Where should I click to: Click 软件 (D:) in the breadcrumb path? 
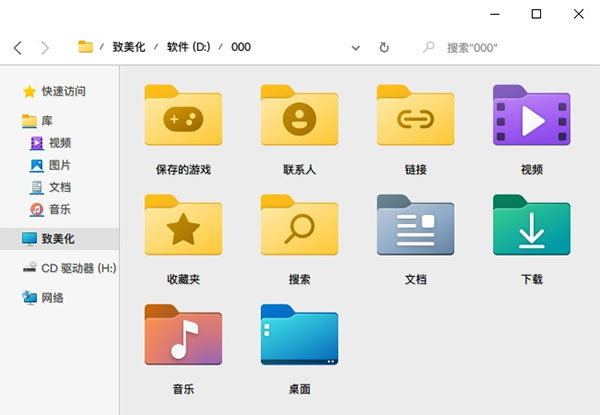[189, 47]
